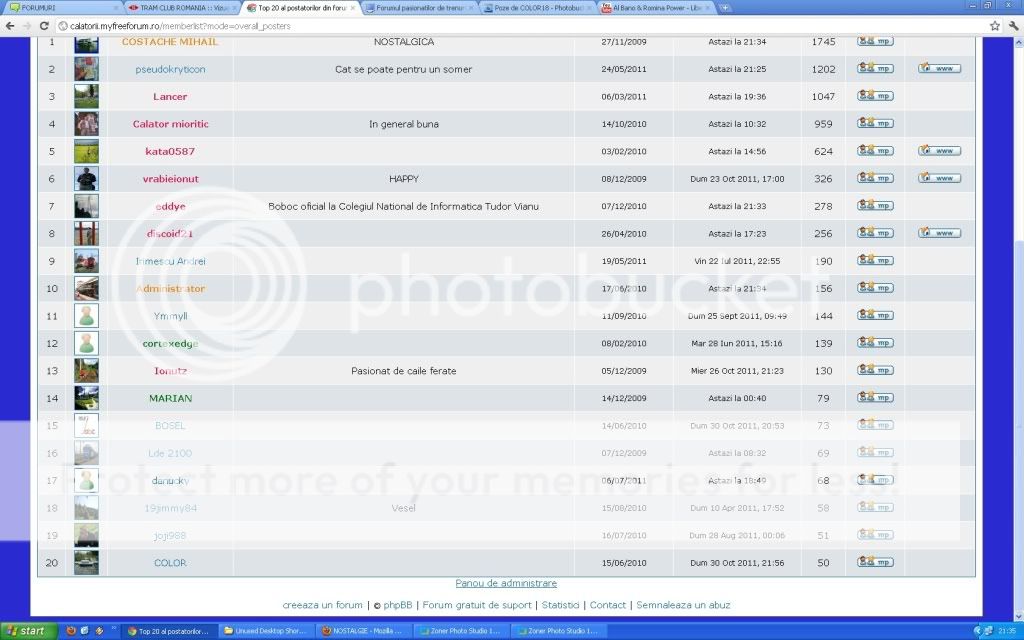Switch to Al Bano & Romina Power tab
This screenshot has width=1024, height=640.
point(656,8)
